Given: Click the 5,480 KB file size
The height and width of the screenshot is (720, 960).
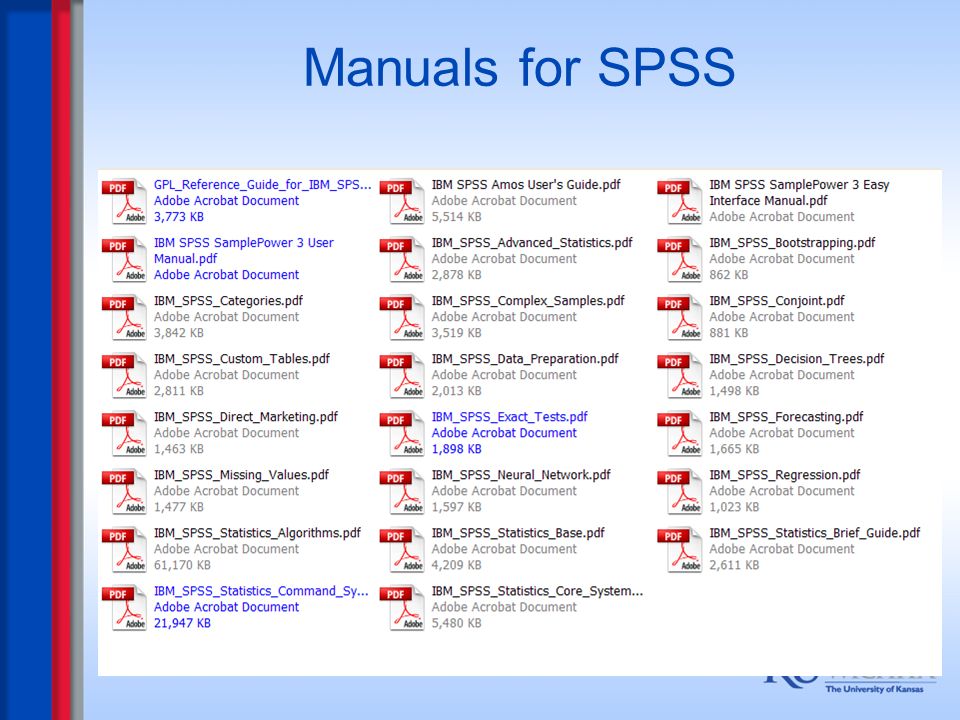Looking at the screenshot, I should tap(456, 623).
